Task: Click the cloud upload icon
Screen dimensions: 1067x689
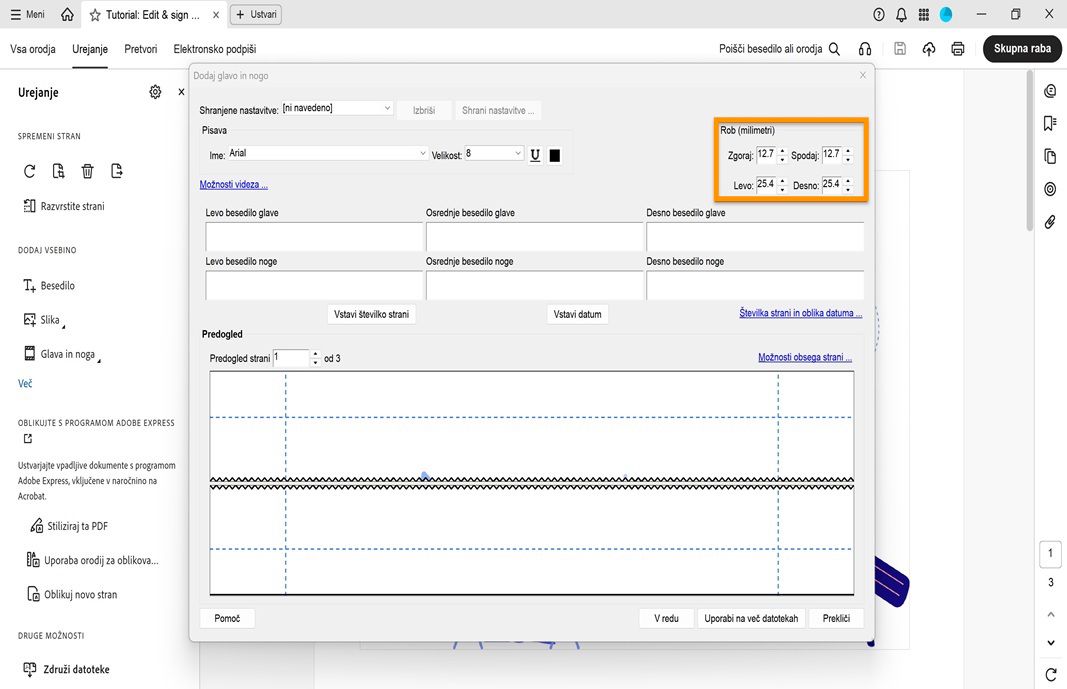Action: [929, 48]
